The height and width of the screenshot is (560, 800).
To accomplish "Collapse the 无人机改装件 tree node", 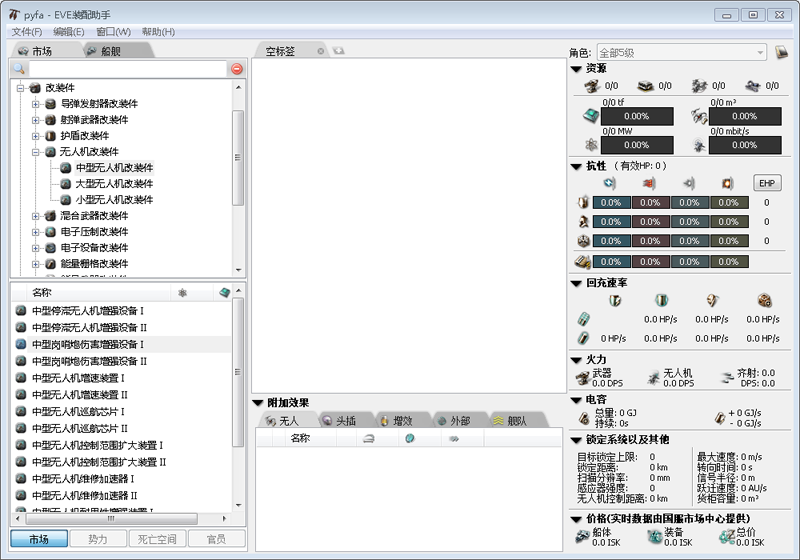I will (x=36, y=152).
